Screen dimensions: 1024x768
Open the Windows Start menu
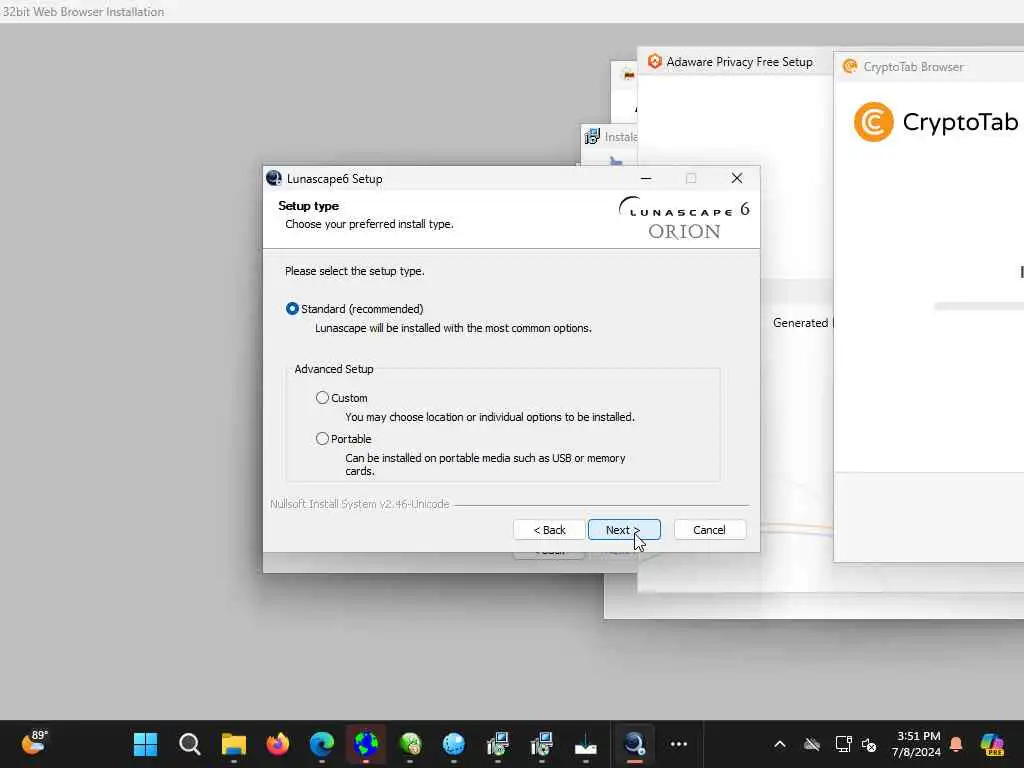point(145,744)
